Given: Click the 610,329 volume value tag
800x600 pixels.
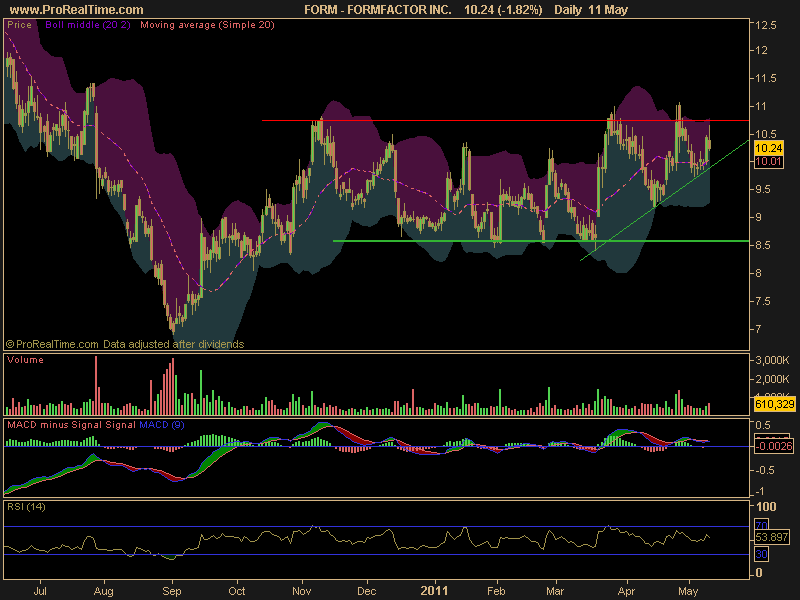Looking at the screenshot, I should (x=774, y=404).
